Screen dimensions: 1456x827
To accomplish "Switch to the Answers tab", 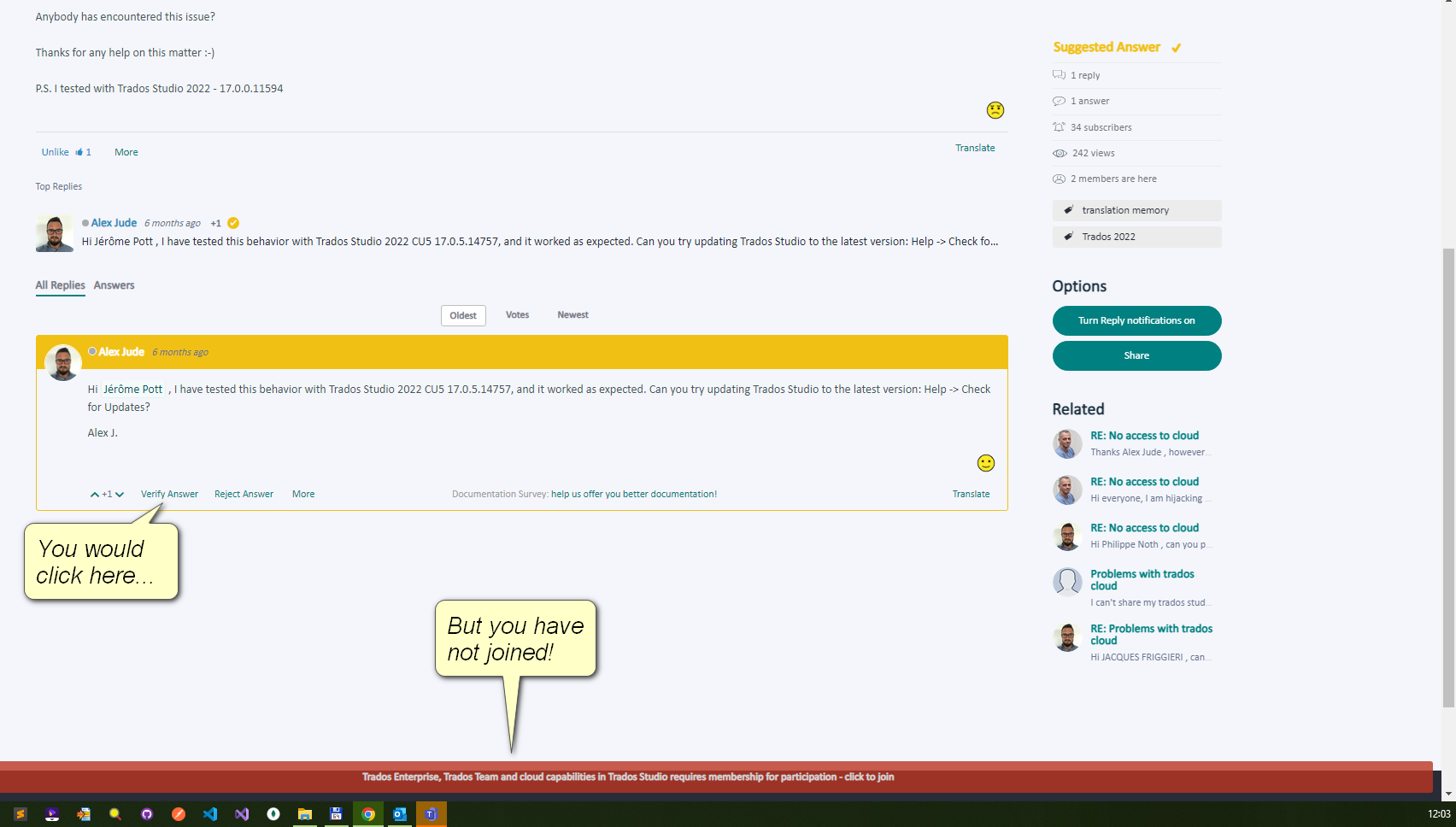I will pyautogui.click(x=114, y=285).
